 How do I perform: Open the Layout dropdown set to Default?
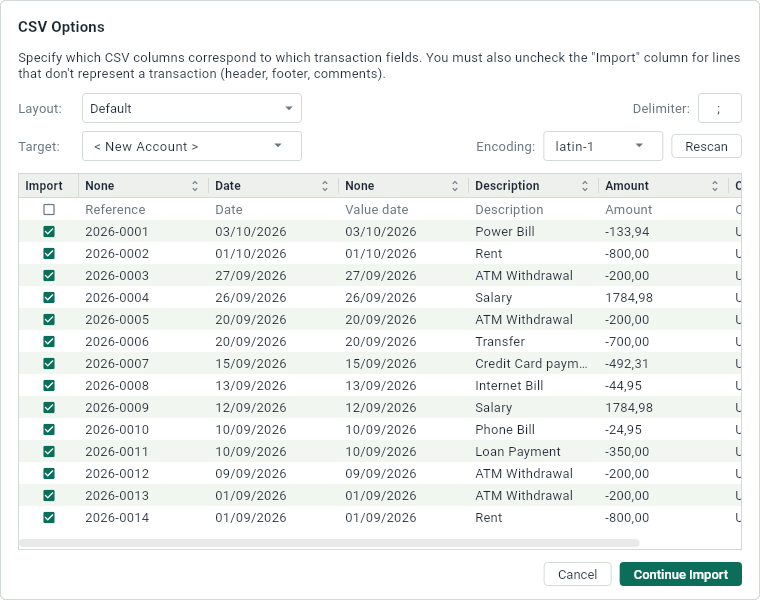[x=192, y=108]
